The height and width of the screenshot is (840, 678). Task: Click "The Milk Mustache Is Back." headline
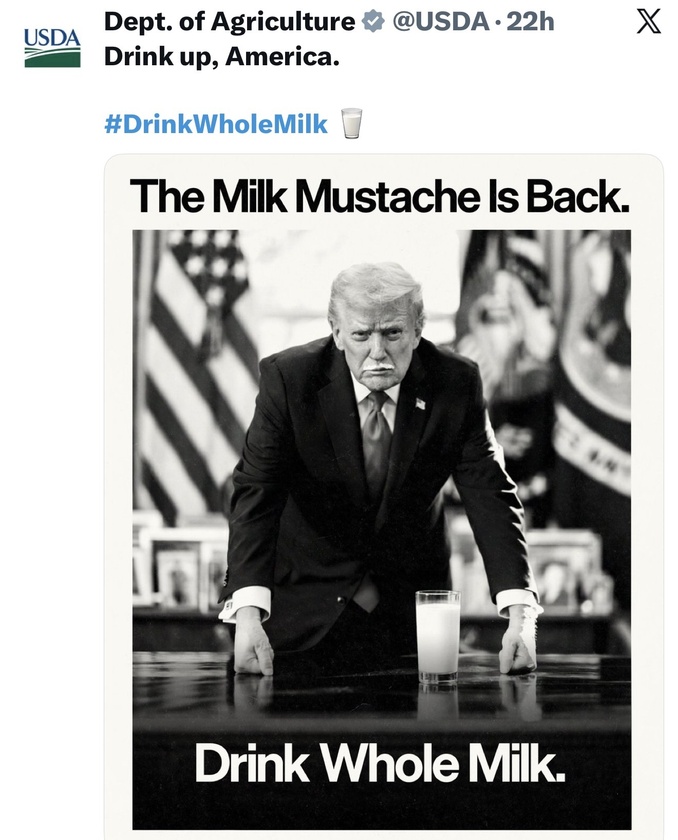click(380, 195)
